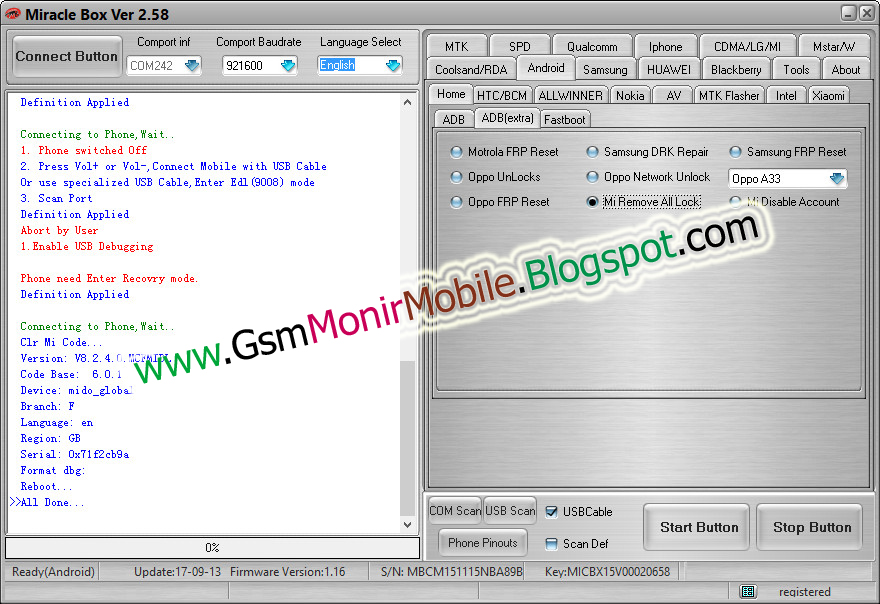880x604 pixels.
Task: Open the AV sub-tab
Action: tap(673, 95)
